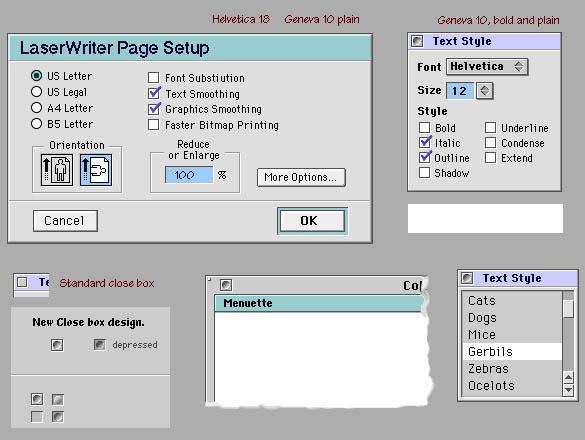The image size is (585, 440).
Task: Click scrollbar down arrow in animal list
Action: click(x=568, y=390)
